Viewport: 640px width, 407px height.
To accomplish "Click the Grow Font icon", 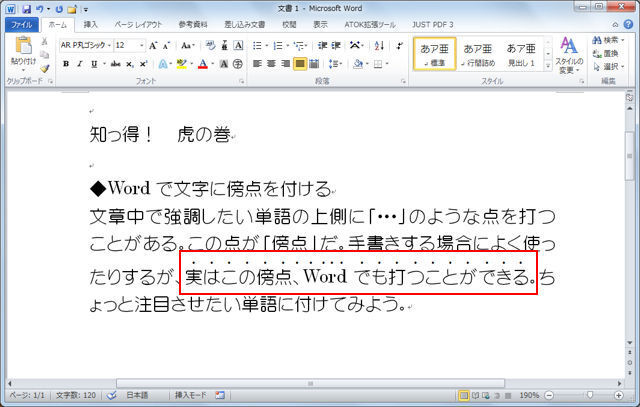I will pyautogui.click(x=153, y=45).
